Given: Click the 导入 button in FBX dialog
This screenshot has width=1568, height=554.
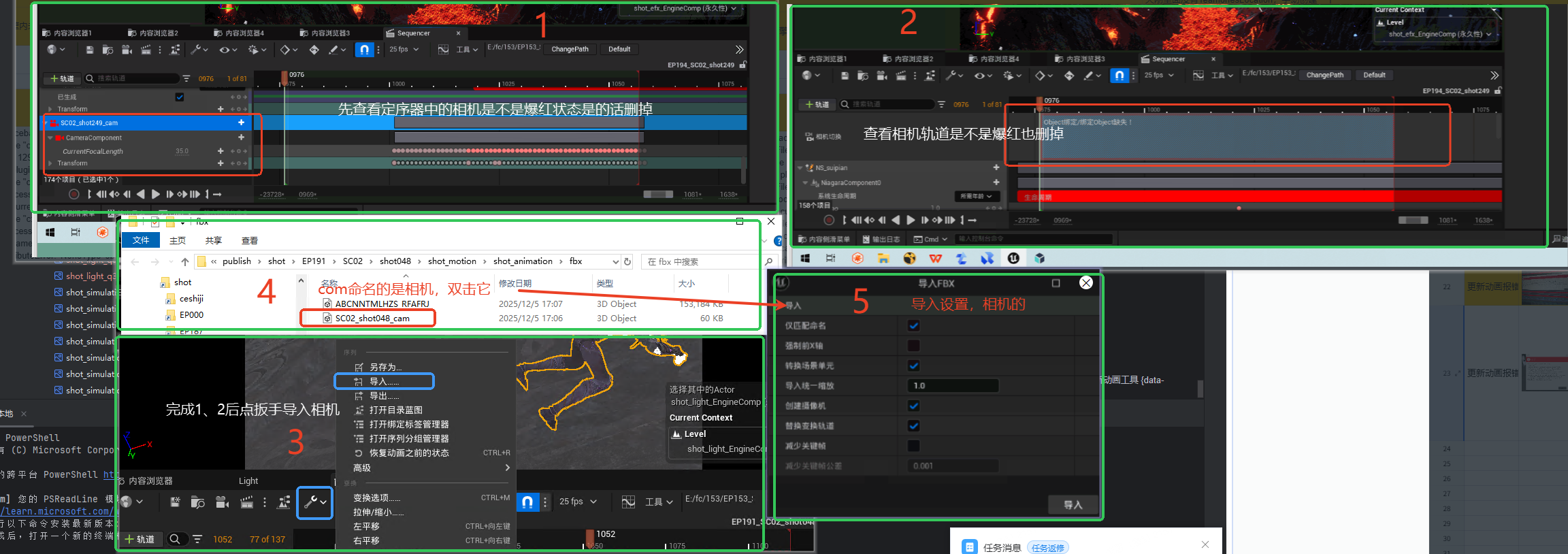Looking at the screenshot, I should click(x=1073, y=505).
